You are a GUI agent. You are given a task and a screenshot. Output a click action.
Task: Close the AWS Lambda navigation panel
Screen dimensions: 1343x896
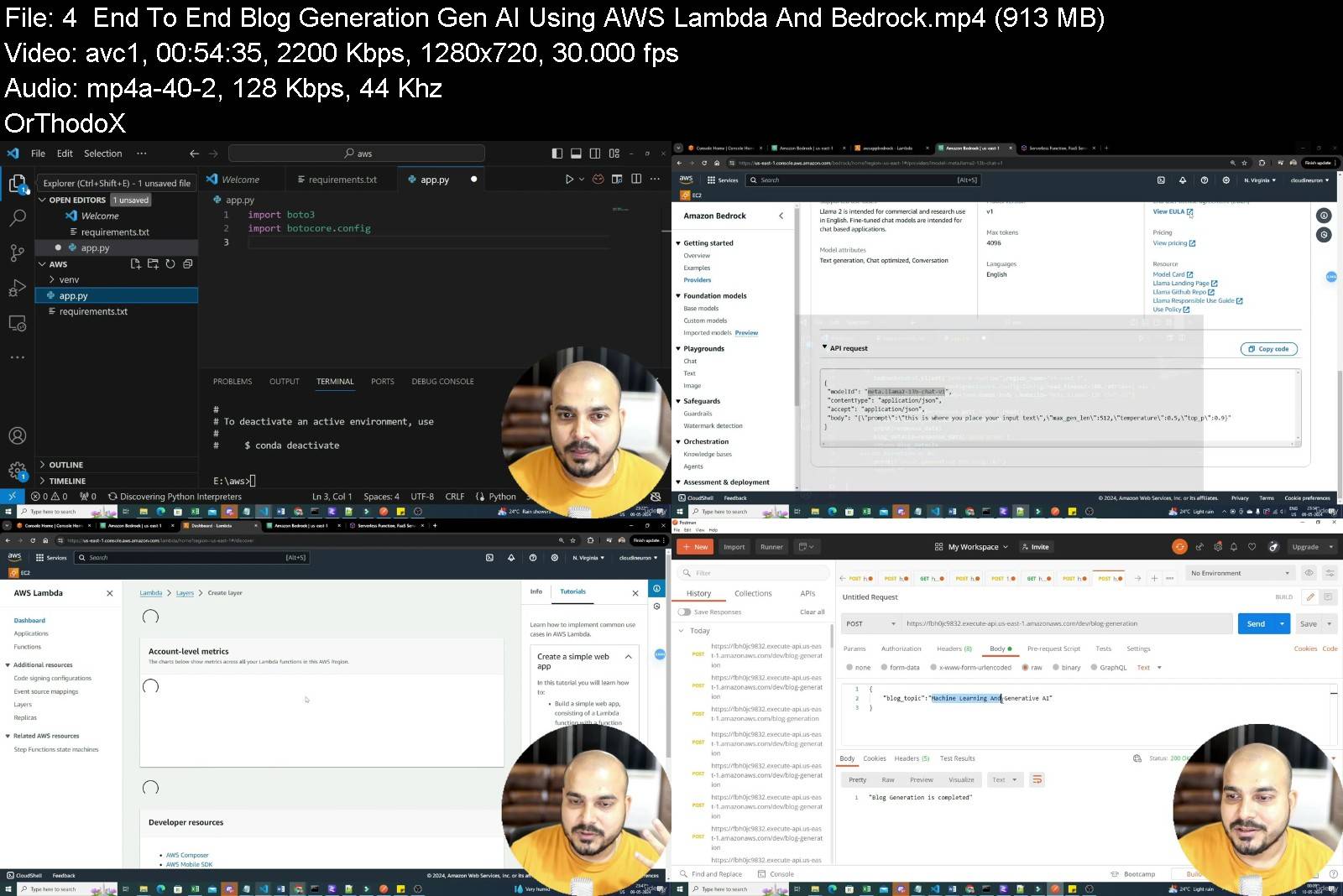[x=110, y=593]
